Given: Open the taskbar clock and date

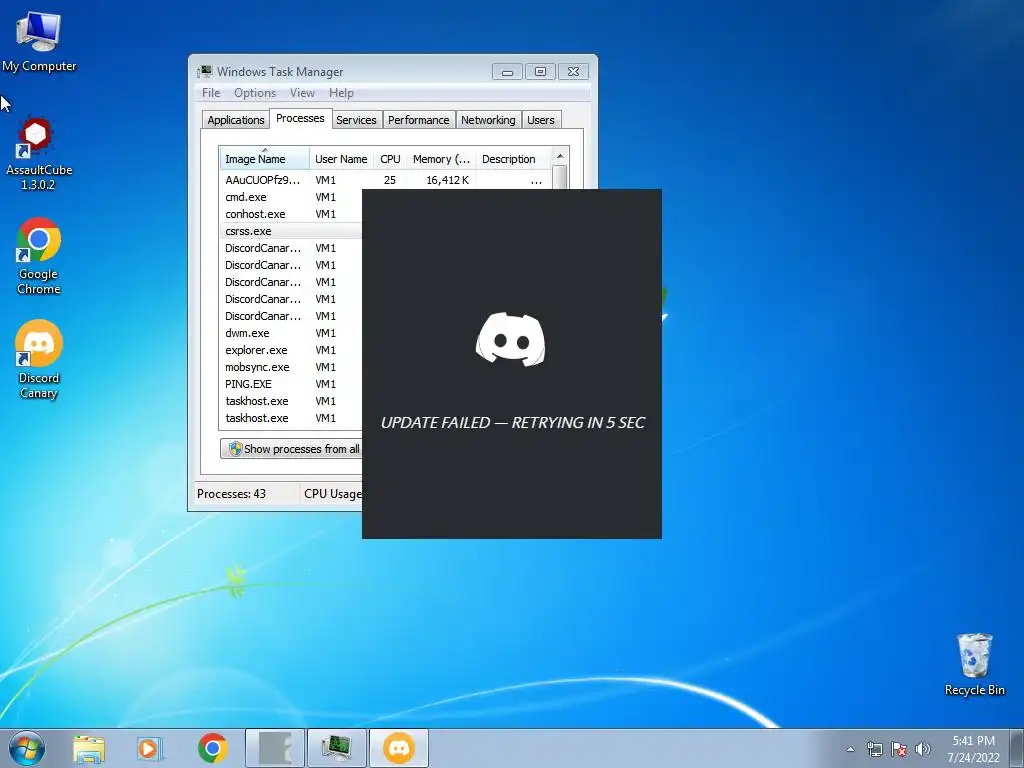Looking at the screenshot, I should pos(973,749).
